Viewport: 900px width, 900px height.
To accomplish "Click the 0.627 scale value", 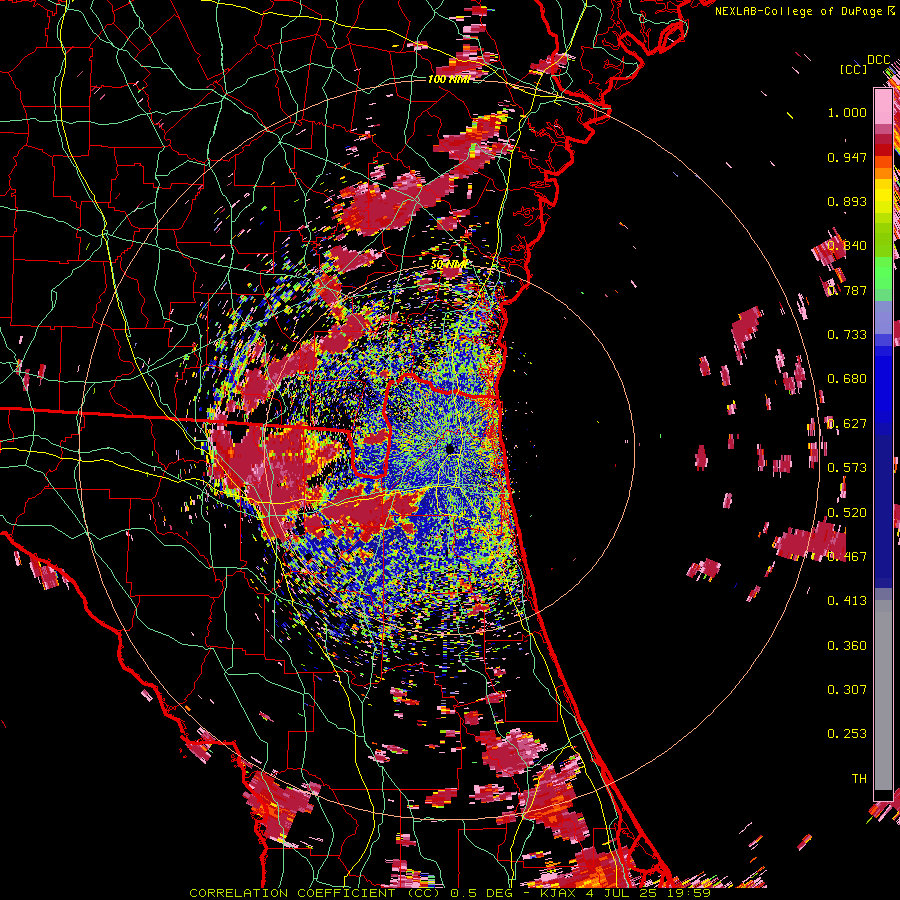I will (847, 424).
